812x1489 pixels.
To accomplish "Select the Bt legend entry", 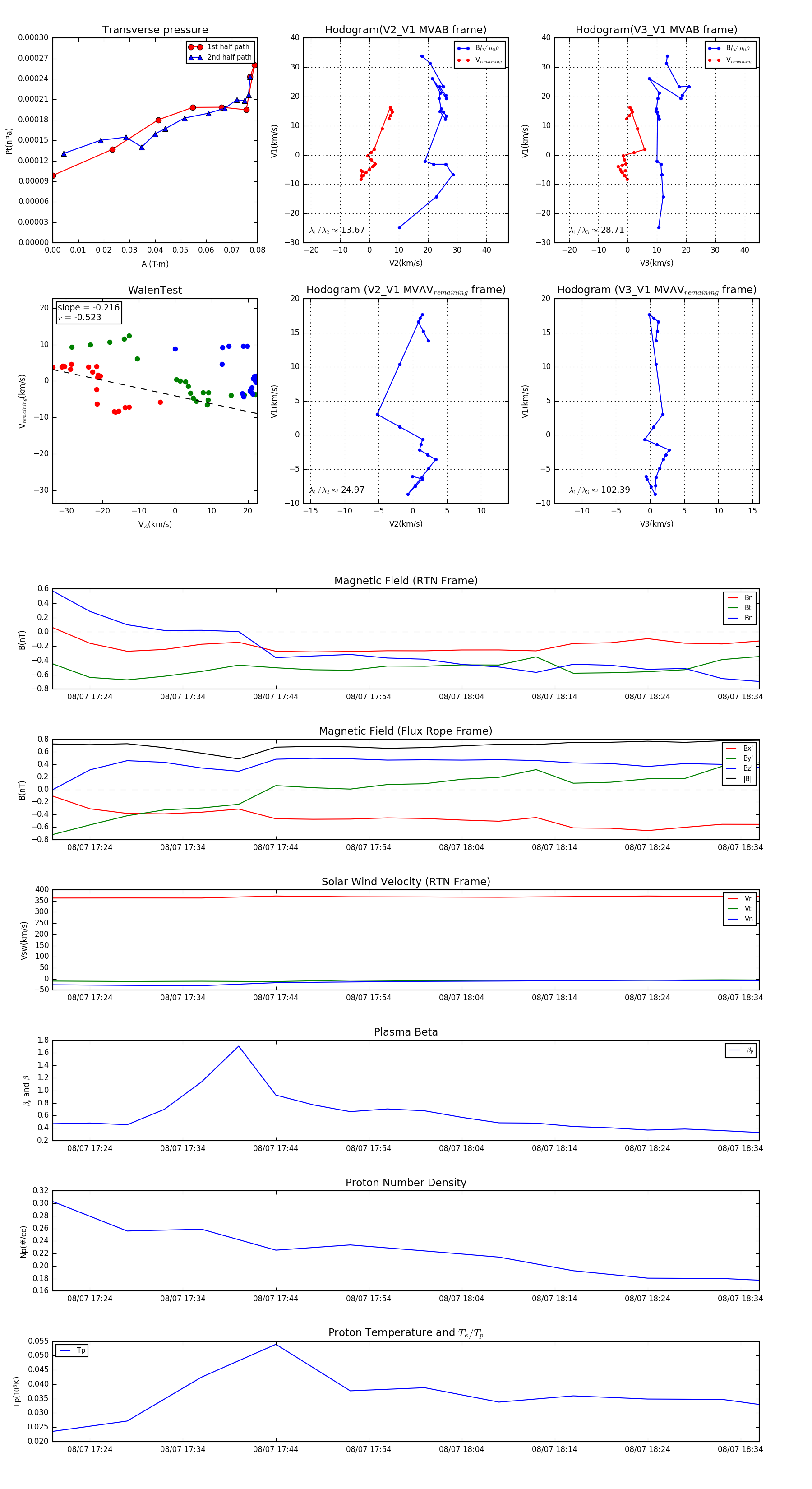I will (740, 608).
